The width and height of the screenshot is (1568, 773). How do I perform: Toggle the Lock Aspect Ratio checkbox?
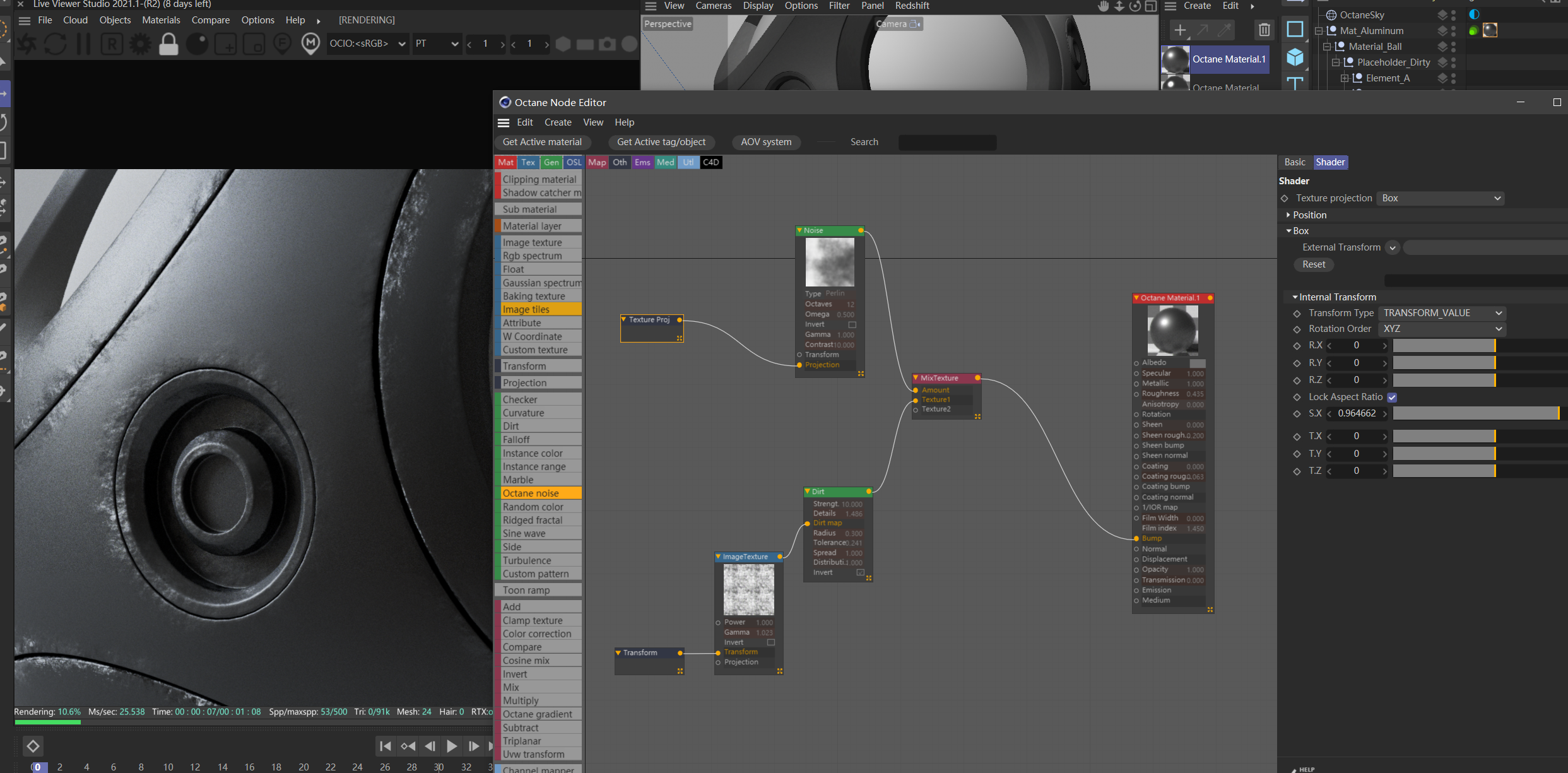click(1391, 398)
